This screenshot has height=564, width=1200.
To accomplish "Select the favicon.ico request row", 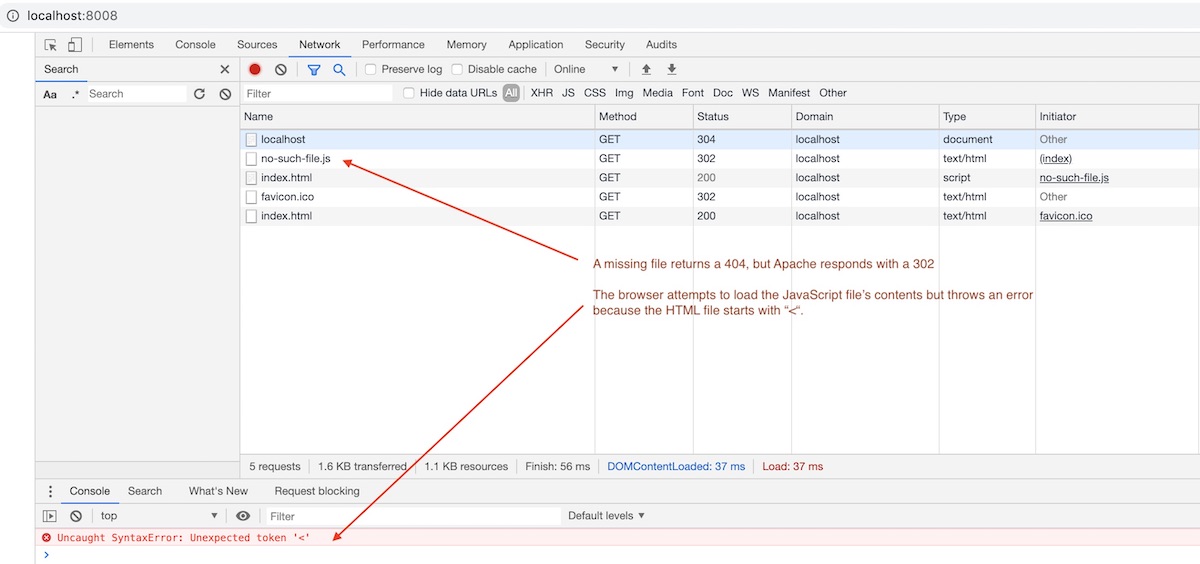I will (x=720, y=197).
